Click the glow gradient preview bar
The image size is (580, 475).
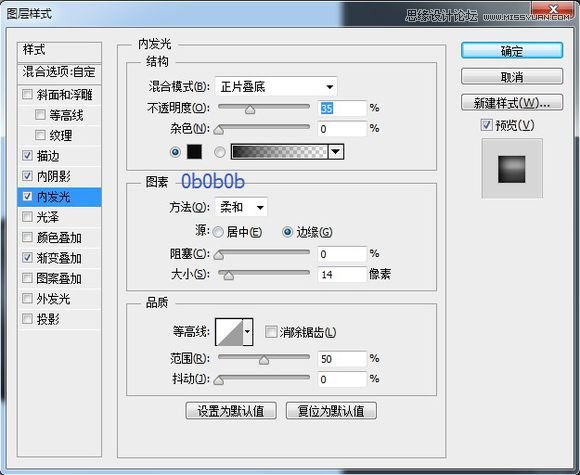tap(280, 152)
